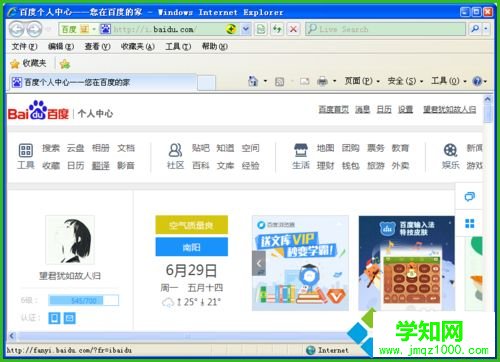Click the 云盘 link
This screenshot has width=500, height=362.
pyautogui.click(x=75, y=148)
